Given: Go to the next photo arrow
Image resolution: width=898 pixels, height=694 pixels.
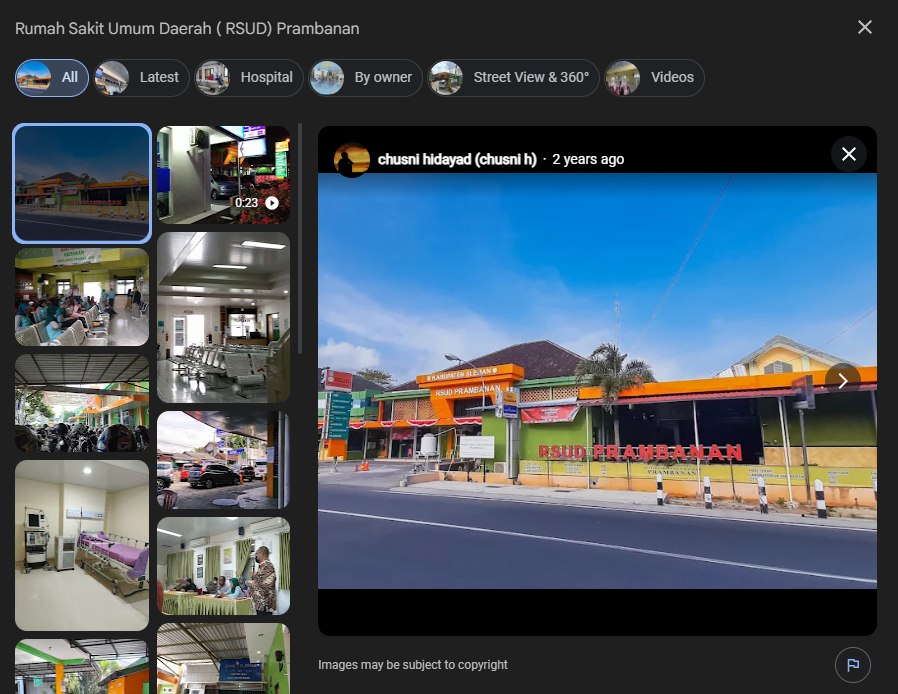Looking at the screenshot, I should click(842, 381).
